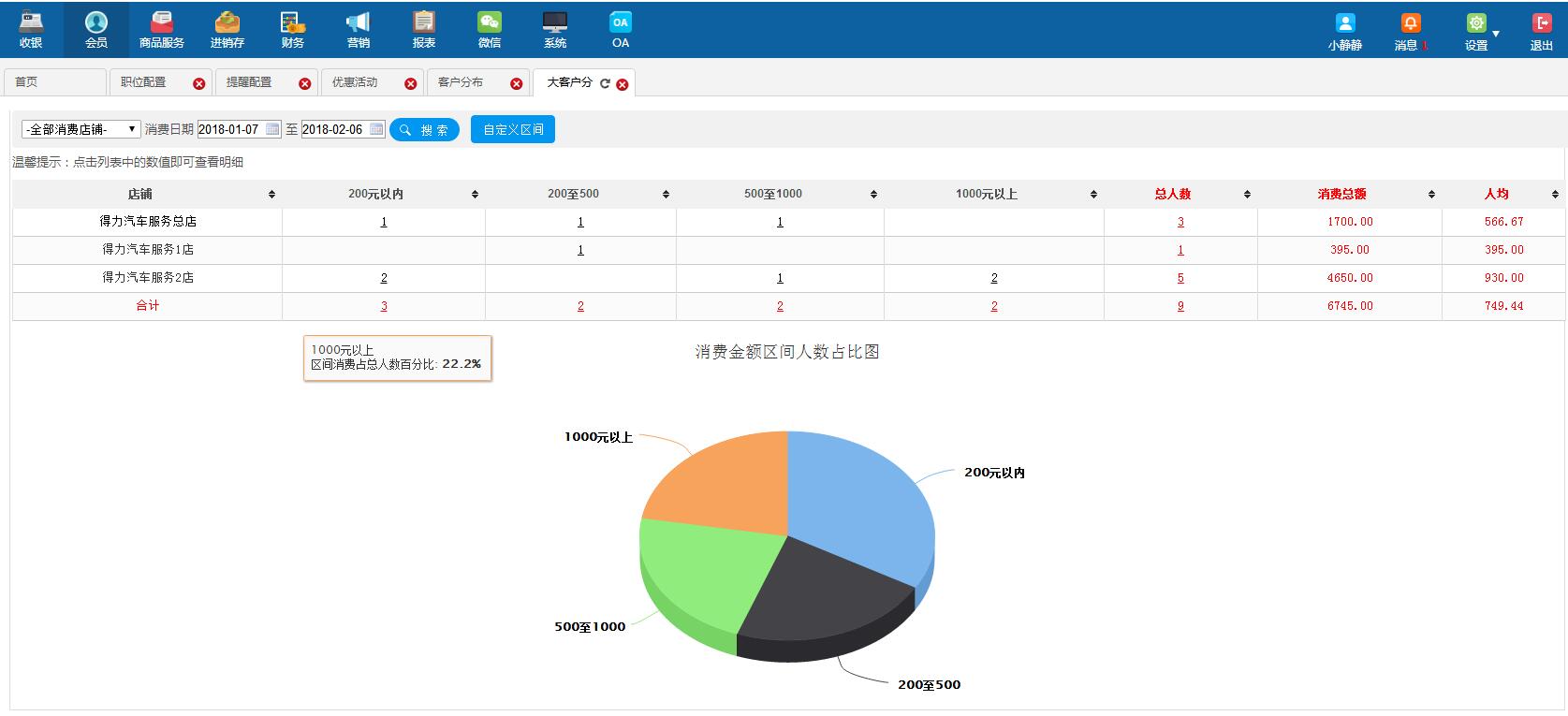Expand the 设置 dropdown arrow
Viewport: 1568px width, 716px height.
[x=1495, y=34]
